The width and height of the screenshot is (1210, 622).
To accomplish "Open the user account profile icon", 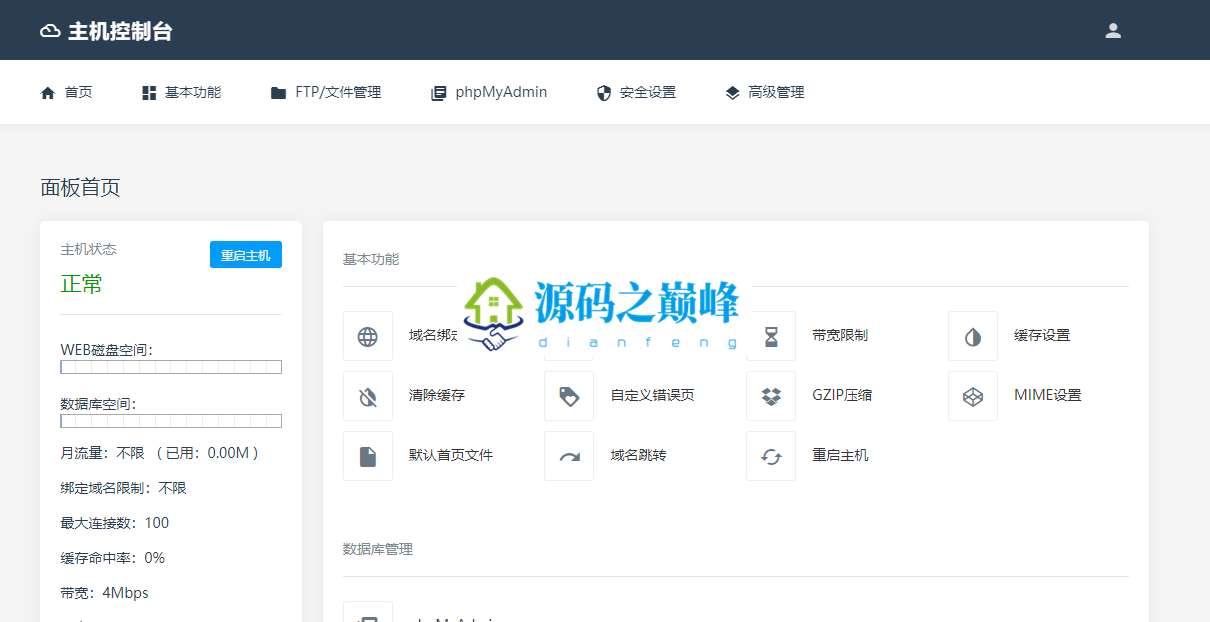I will click(1113, 30).
